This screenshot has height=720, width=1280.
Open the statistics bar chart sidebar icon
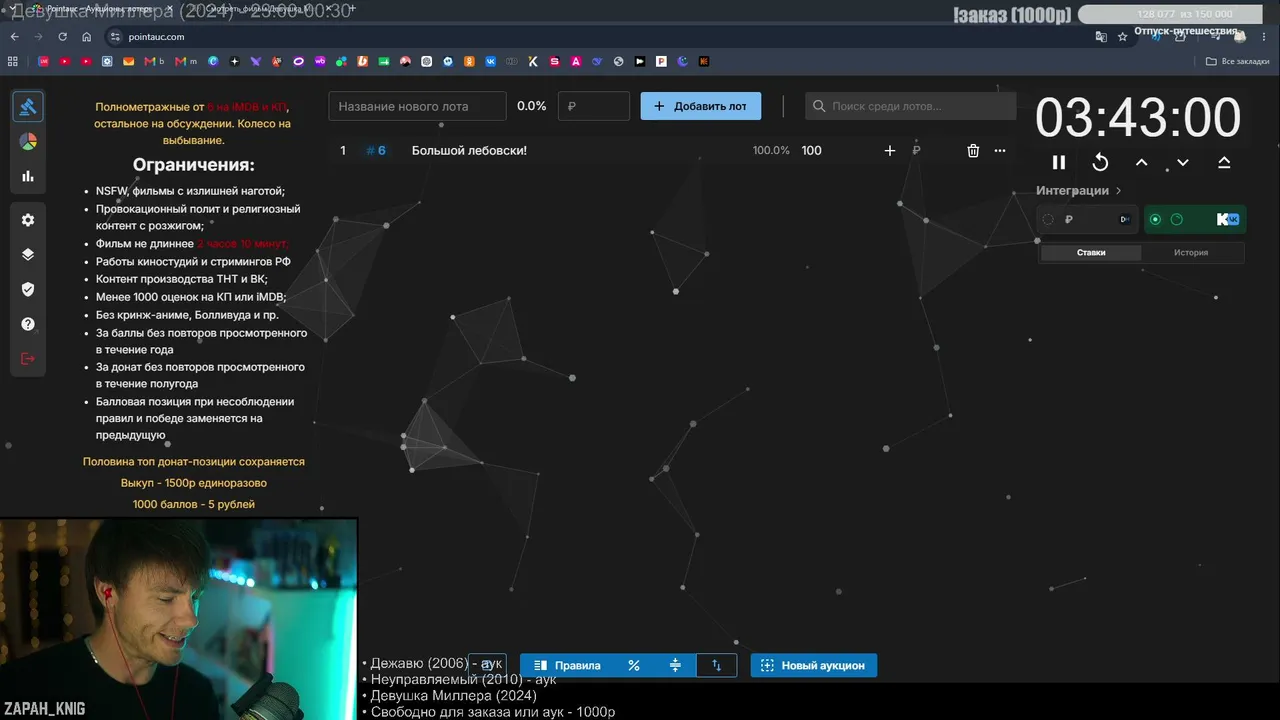tap(28, 176)
